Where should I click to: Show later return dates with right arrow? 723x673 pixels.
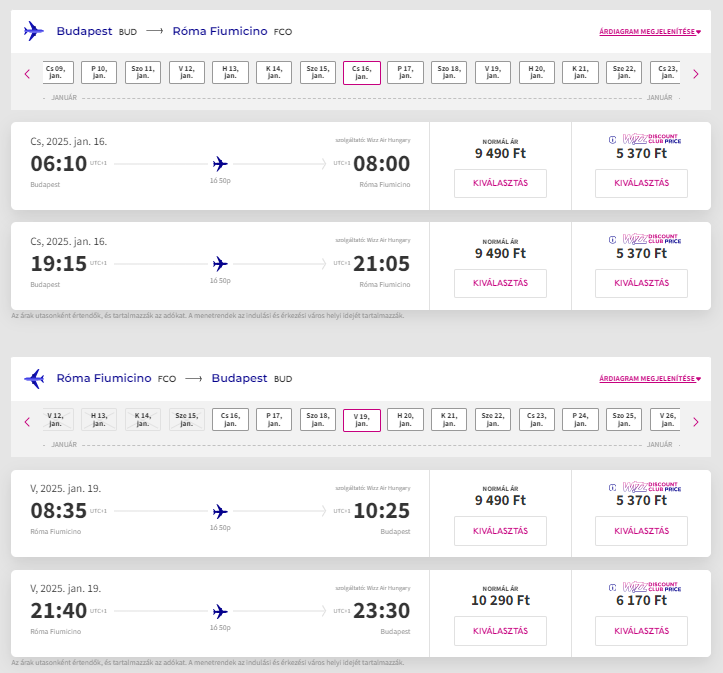[x=695, y=421]
